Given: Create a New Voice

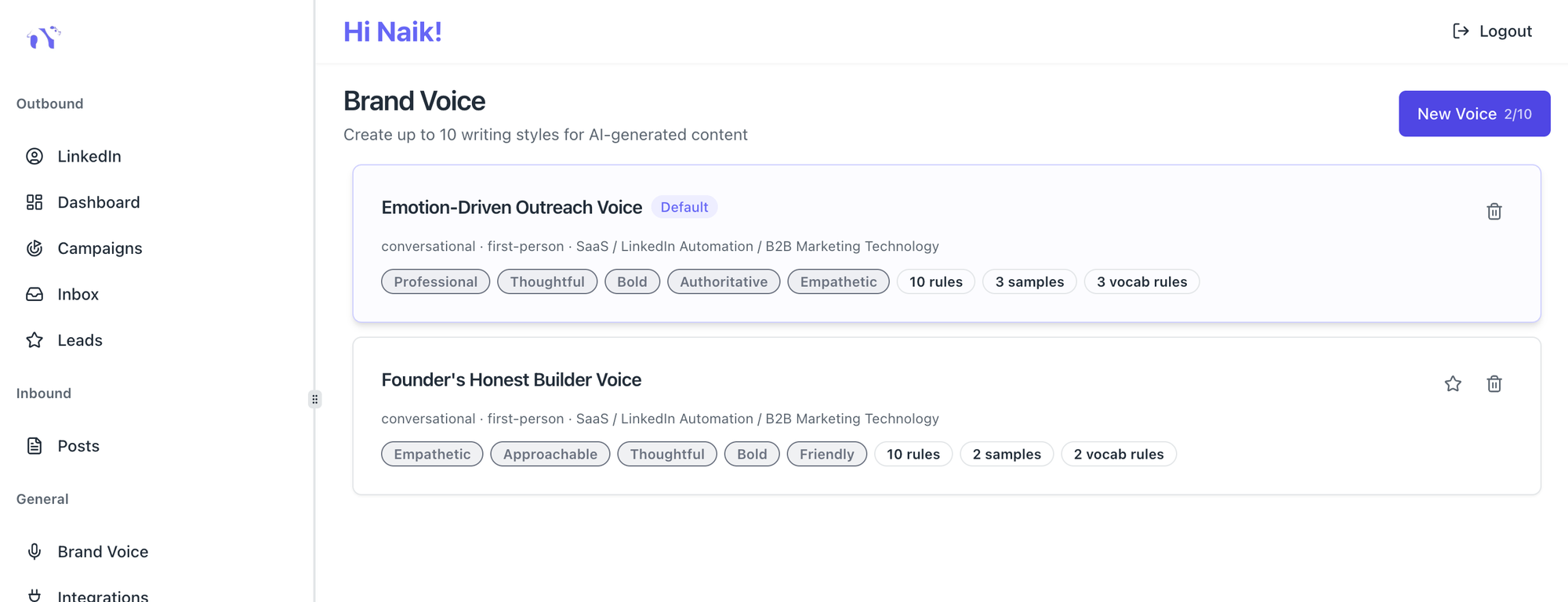Looking at the screenshot, I should click(1474, 114).
